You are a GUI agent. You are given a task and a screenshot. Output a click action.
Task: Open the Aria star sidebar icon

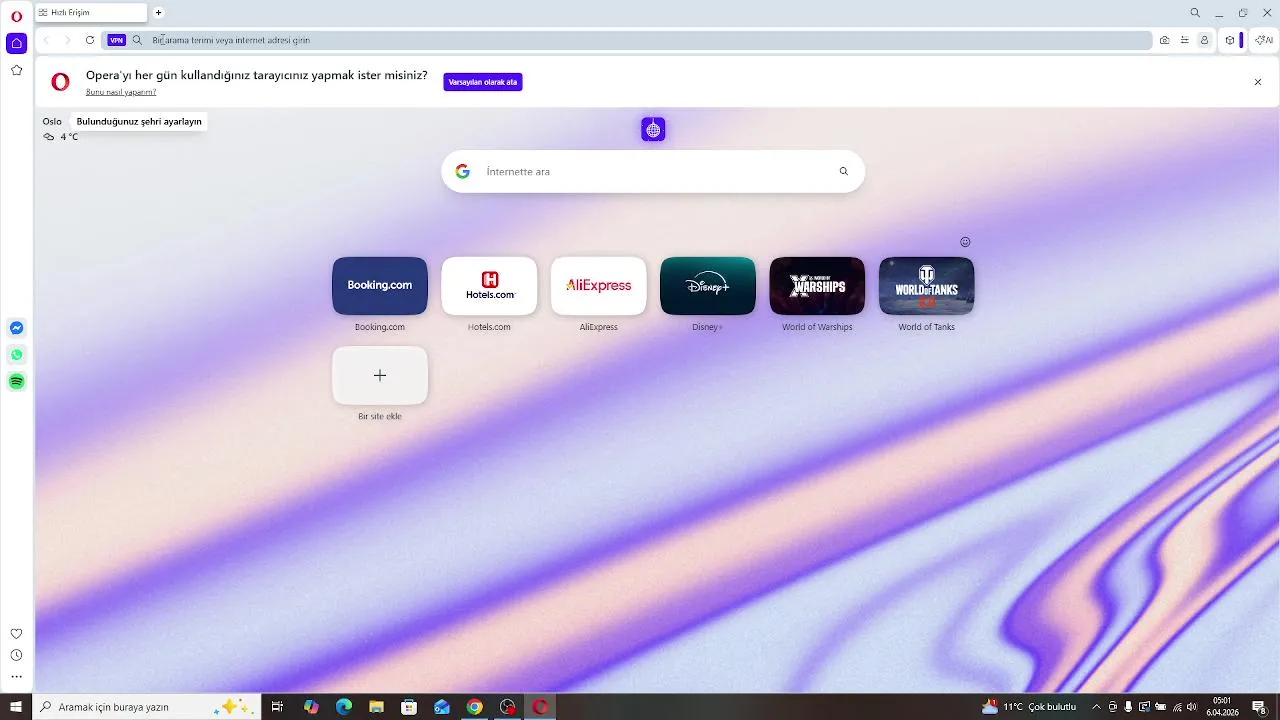(x=16, y=70)
